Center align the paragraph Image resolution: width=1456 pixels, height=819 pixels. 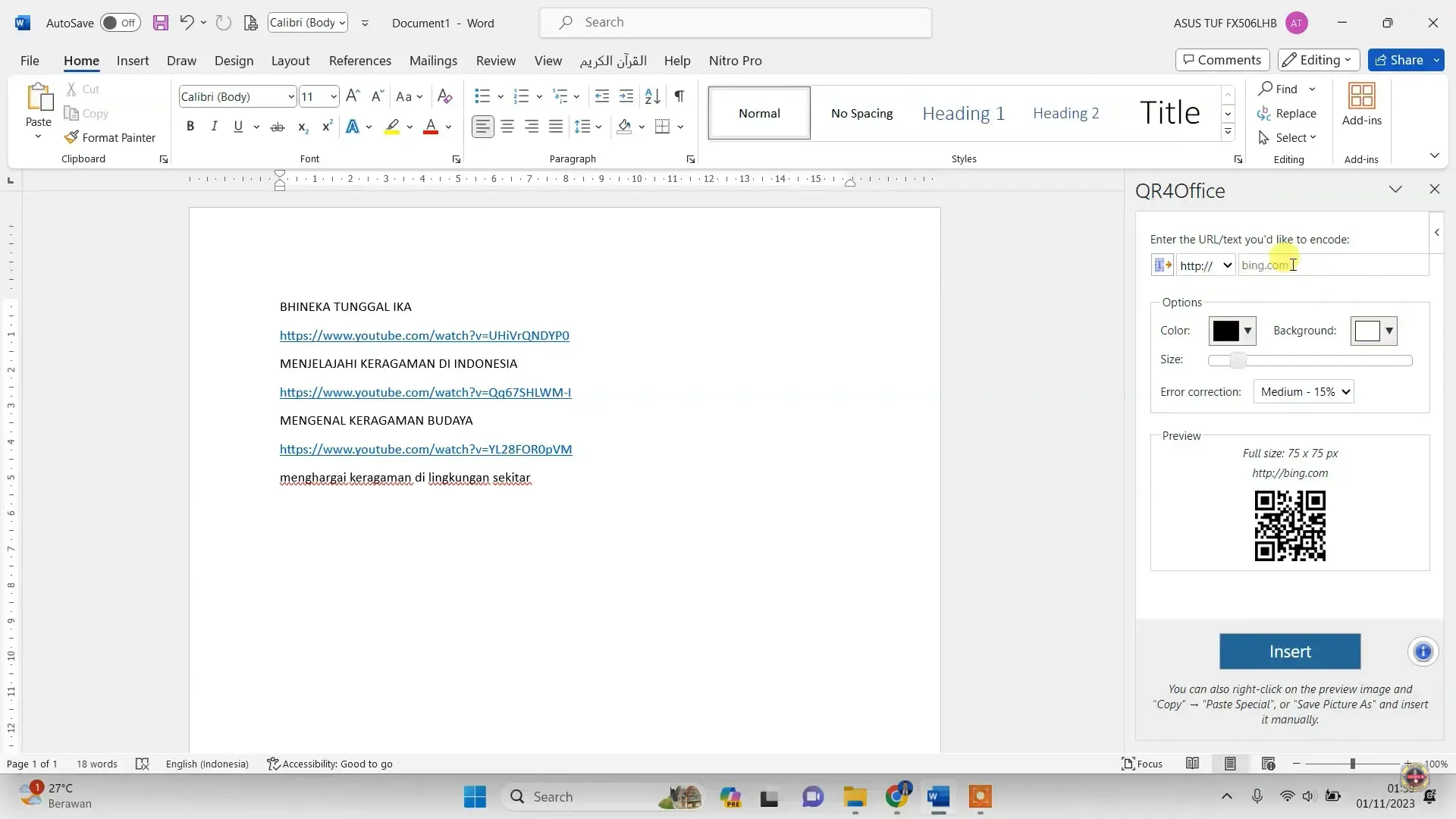point(507,127)
